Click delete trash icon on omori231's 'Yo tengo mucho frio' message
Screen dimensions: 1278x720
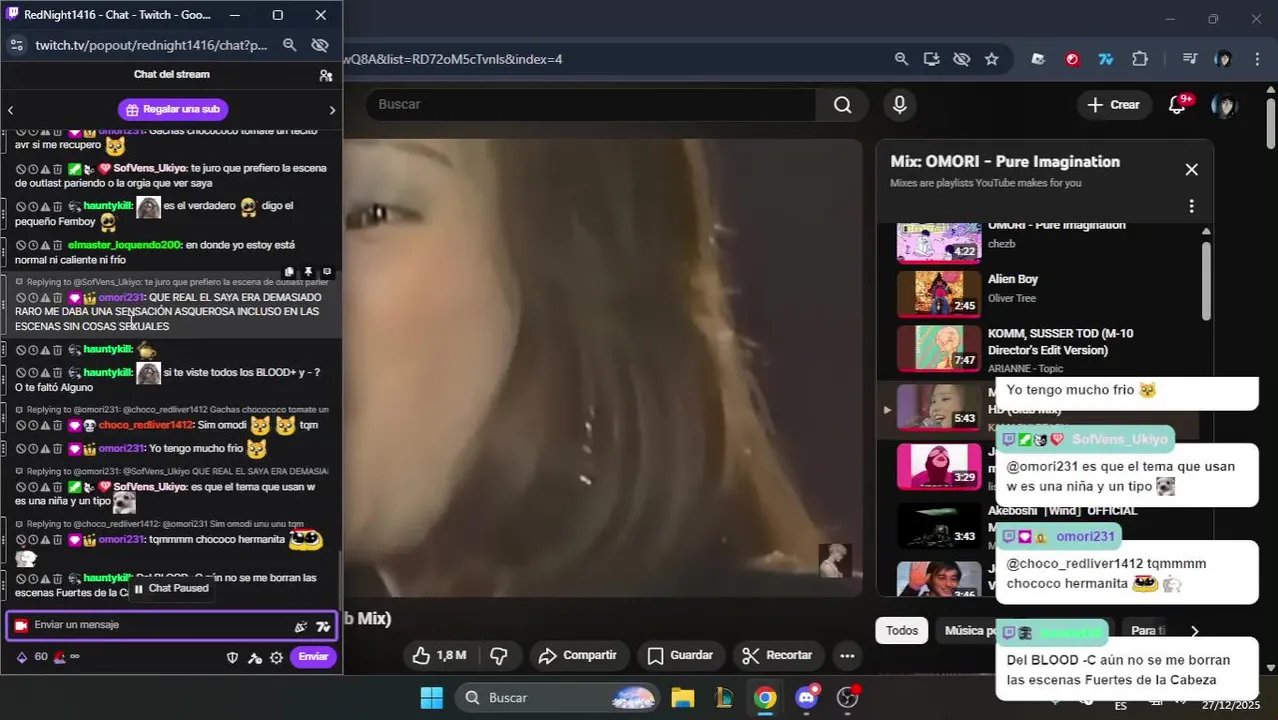point(57,449)
